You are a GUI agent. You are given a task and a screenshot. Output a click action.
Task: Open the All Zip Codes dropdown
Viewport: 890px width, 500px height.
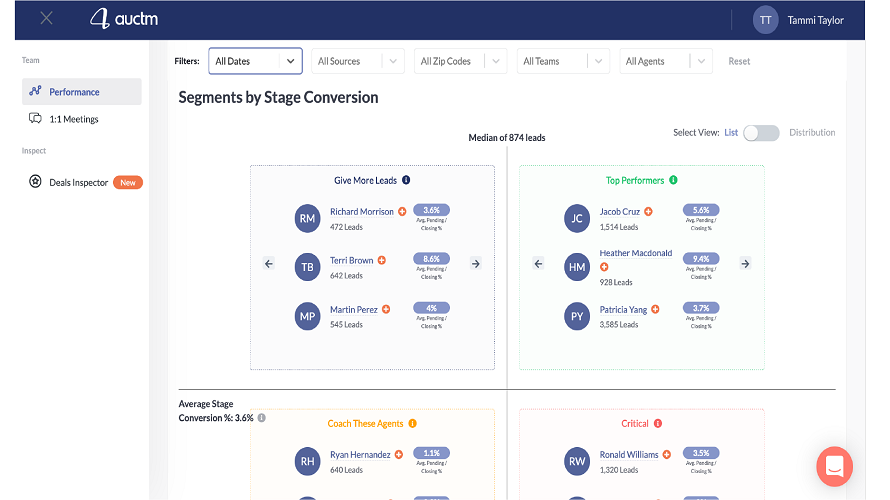click(x=461, y=61)
